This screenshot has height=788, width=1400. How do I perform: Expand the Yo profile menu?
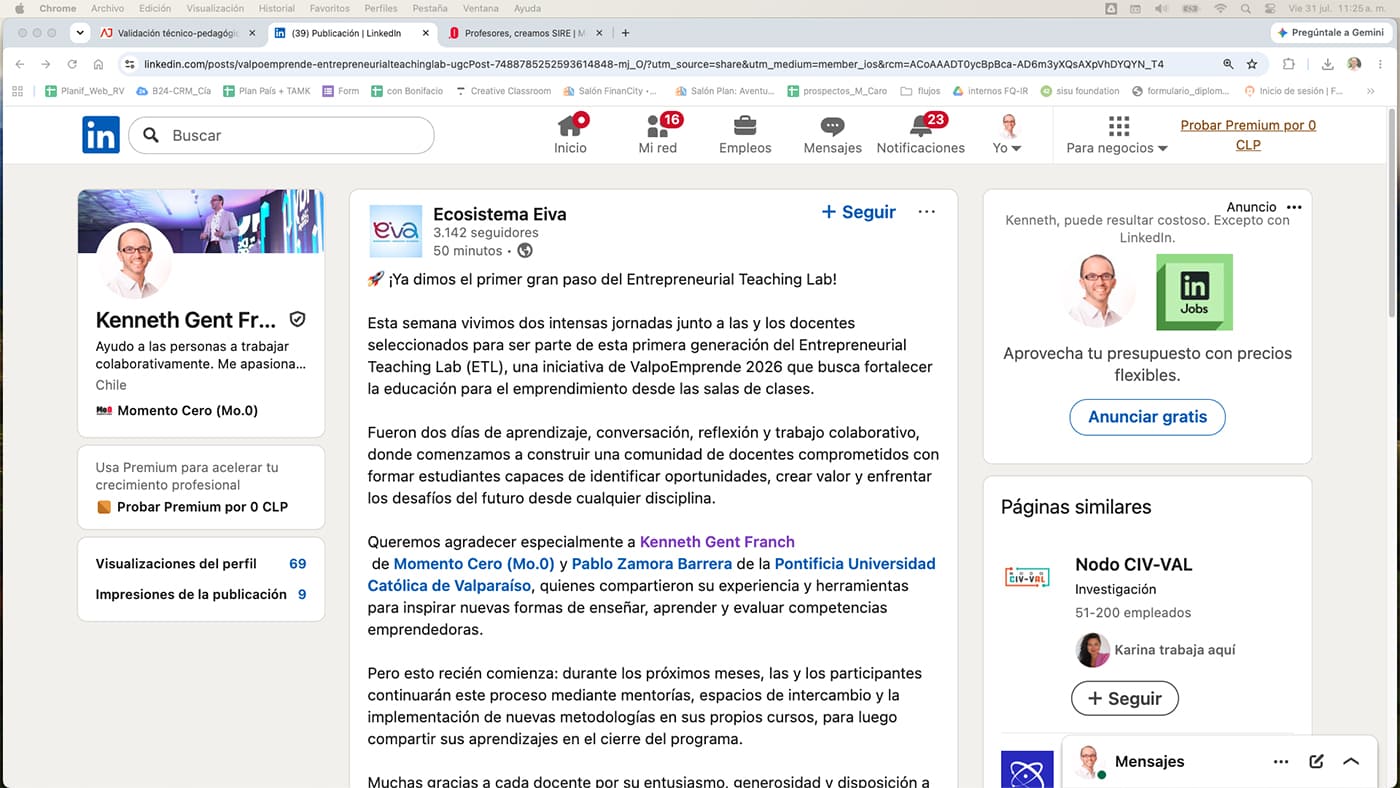click(x=1008, y=135)
